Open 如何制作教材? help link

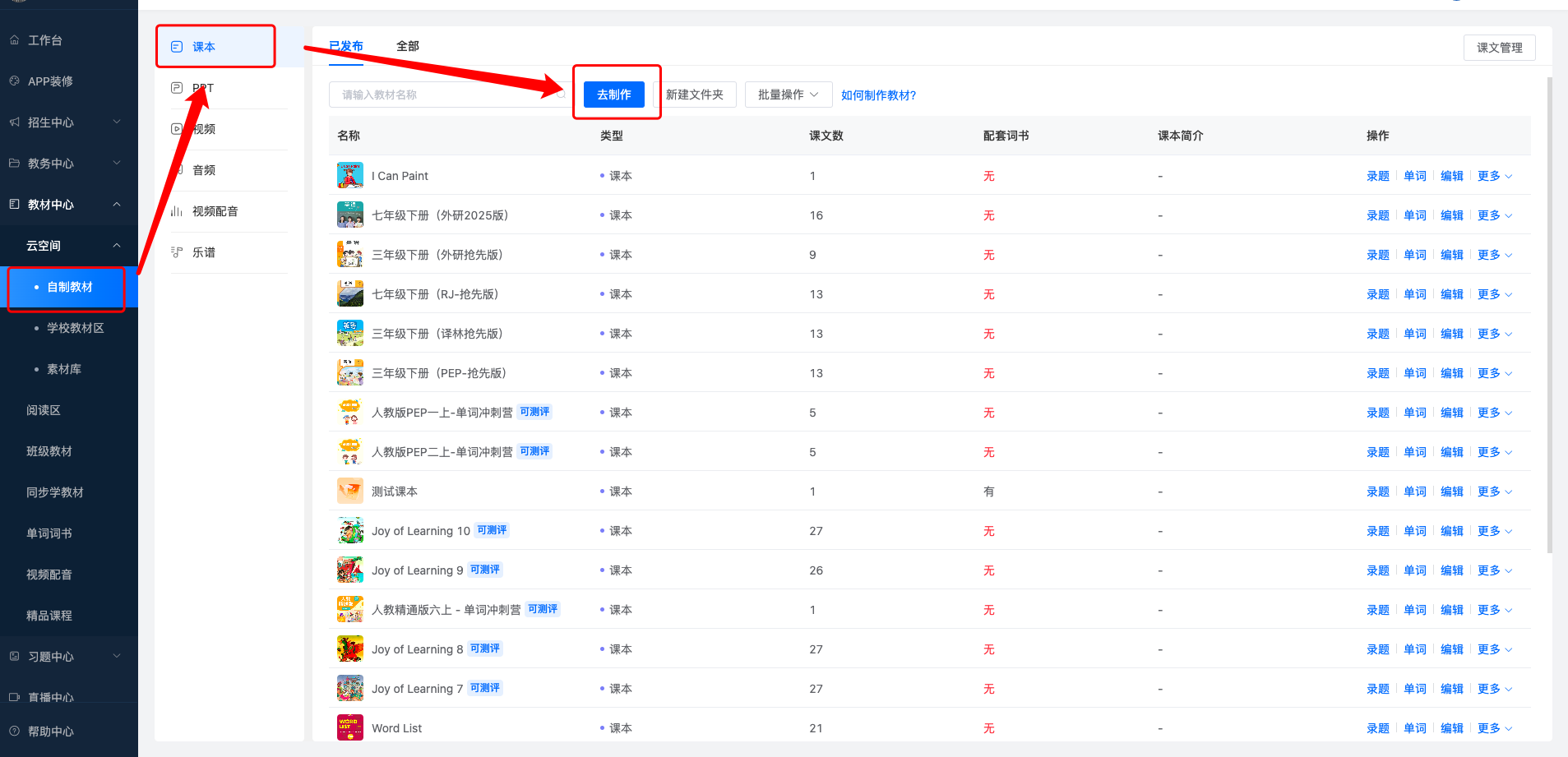(x=878, y=95)
